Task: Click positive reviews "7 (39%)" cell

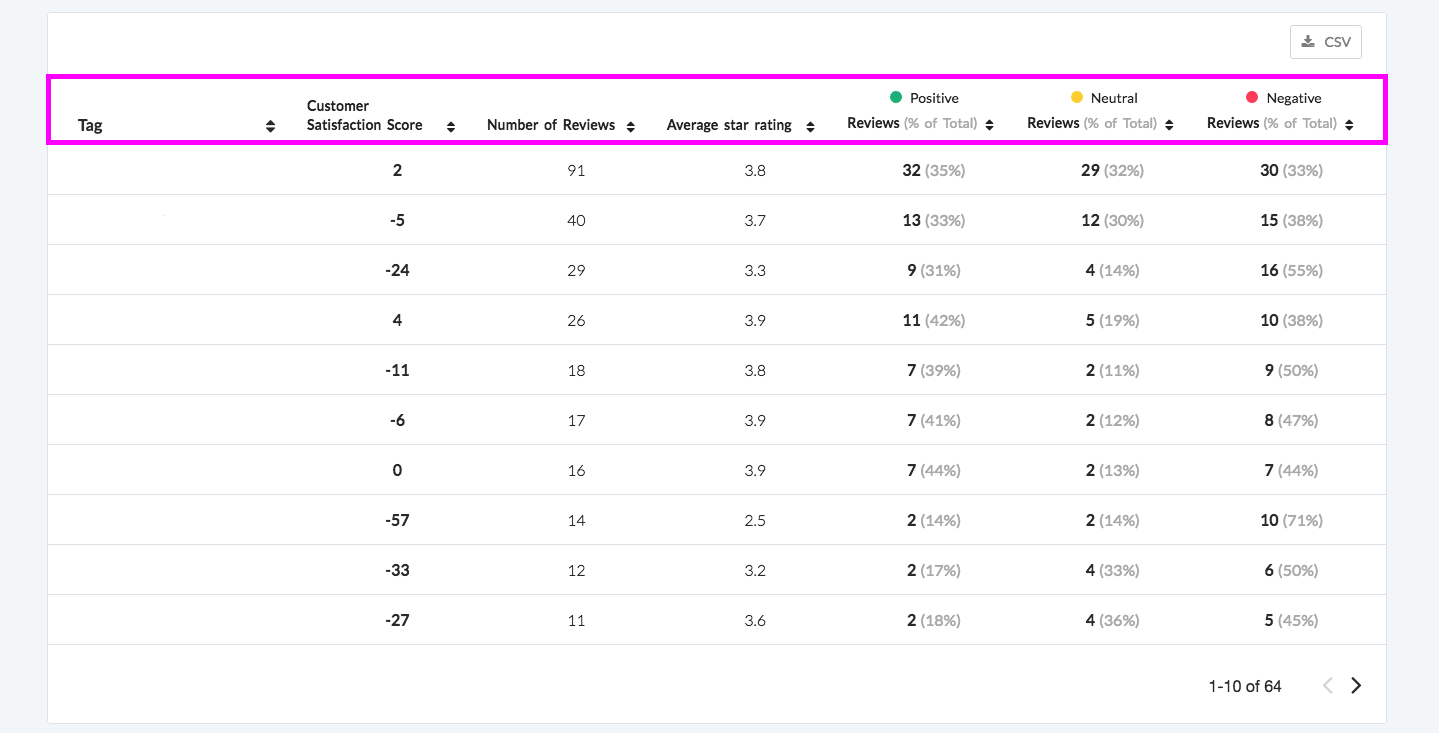Action: (933, 370)
